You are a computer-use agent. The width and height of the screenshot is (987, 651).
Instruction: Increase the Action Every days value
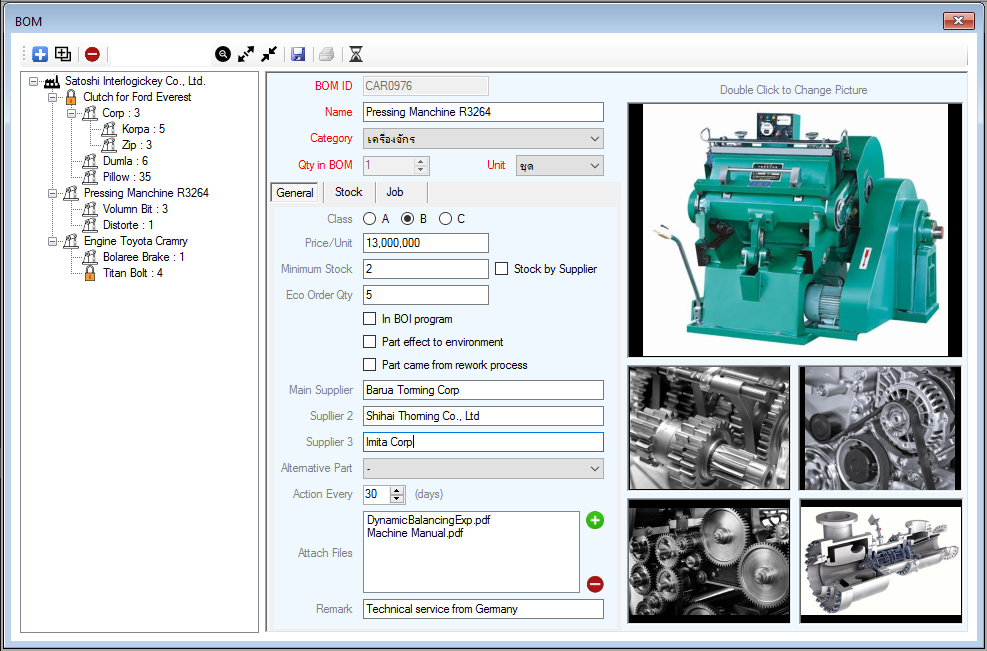click(x=397, y=490)
